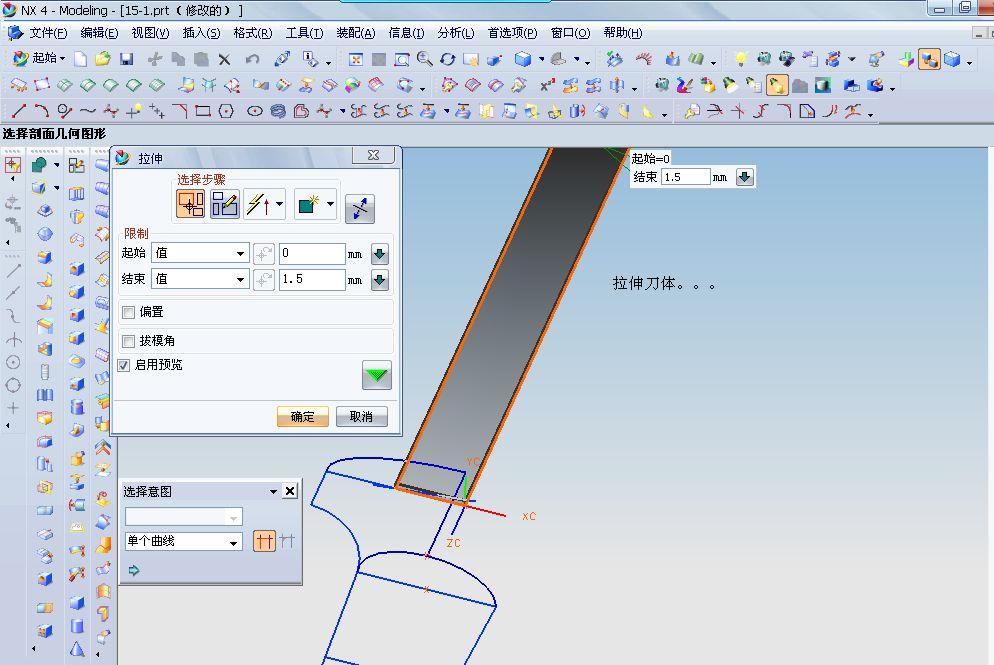
Task: Open the direction vector options arrow
Action: pos(279,204)
